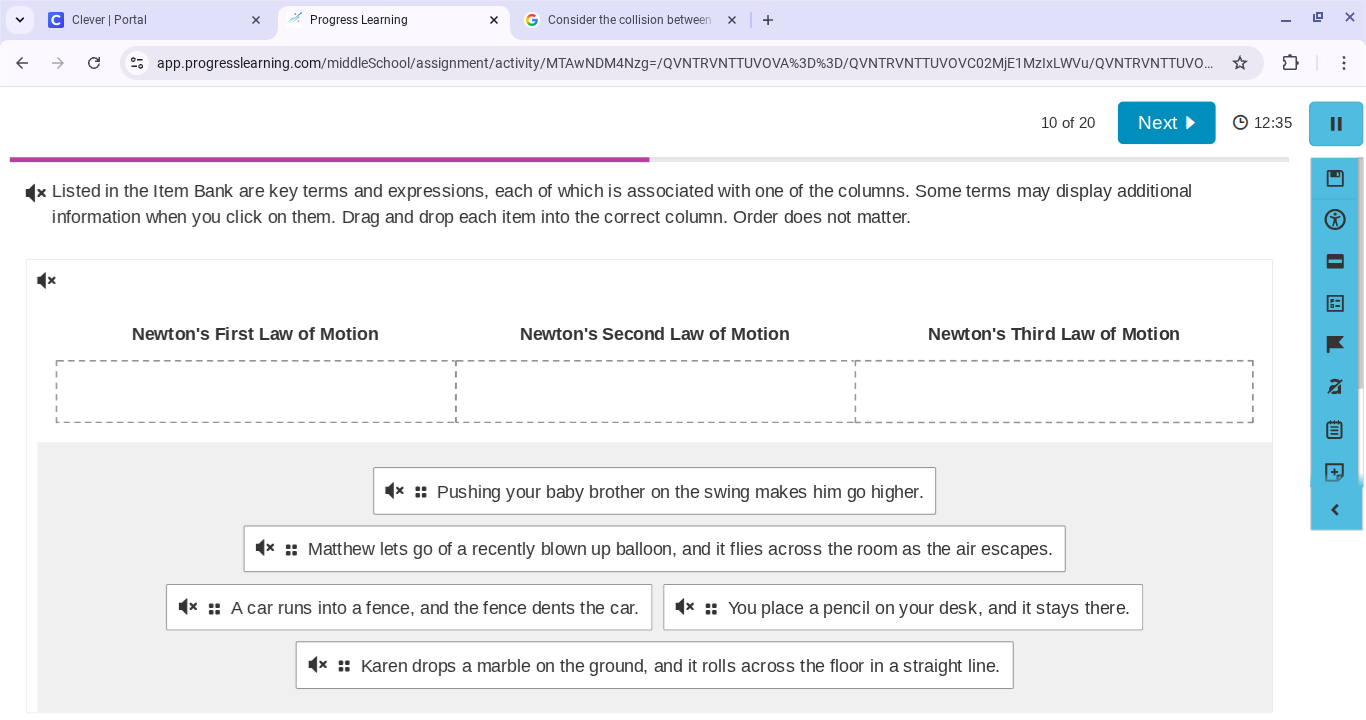Close the Consider the collision tab
Screen dimensions: 1366x720
coord(732,20)
